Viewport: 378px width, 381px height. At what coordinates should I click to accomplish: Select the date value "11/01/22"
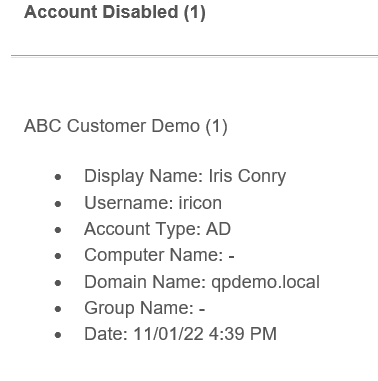click(x=168, y=334)
